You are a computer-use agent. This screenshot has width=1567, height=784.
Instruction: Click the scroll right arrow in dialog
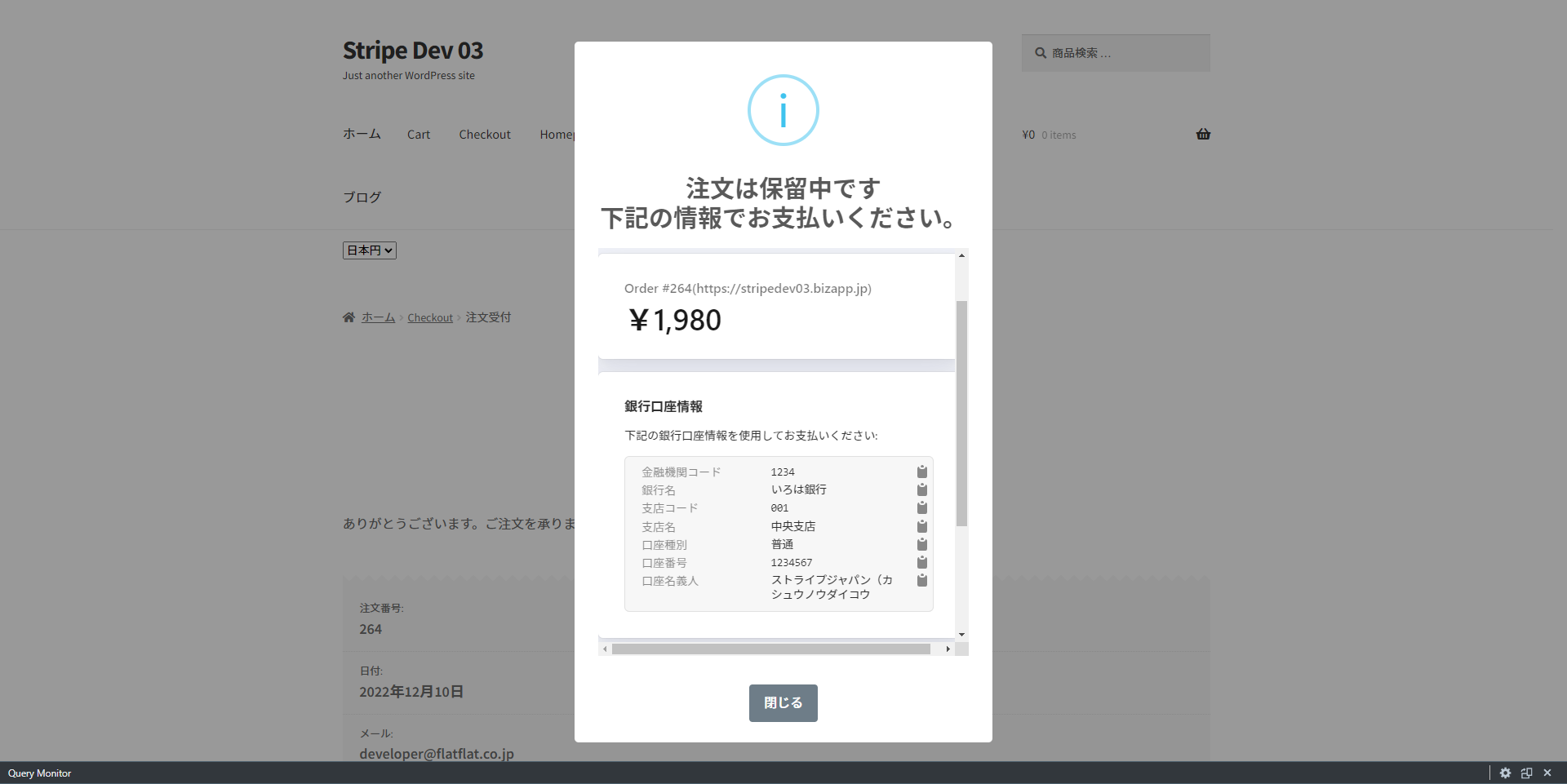[x=948, y=649]
